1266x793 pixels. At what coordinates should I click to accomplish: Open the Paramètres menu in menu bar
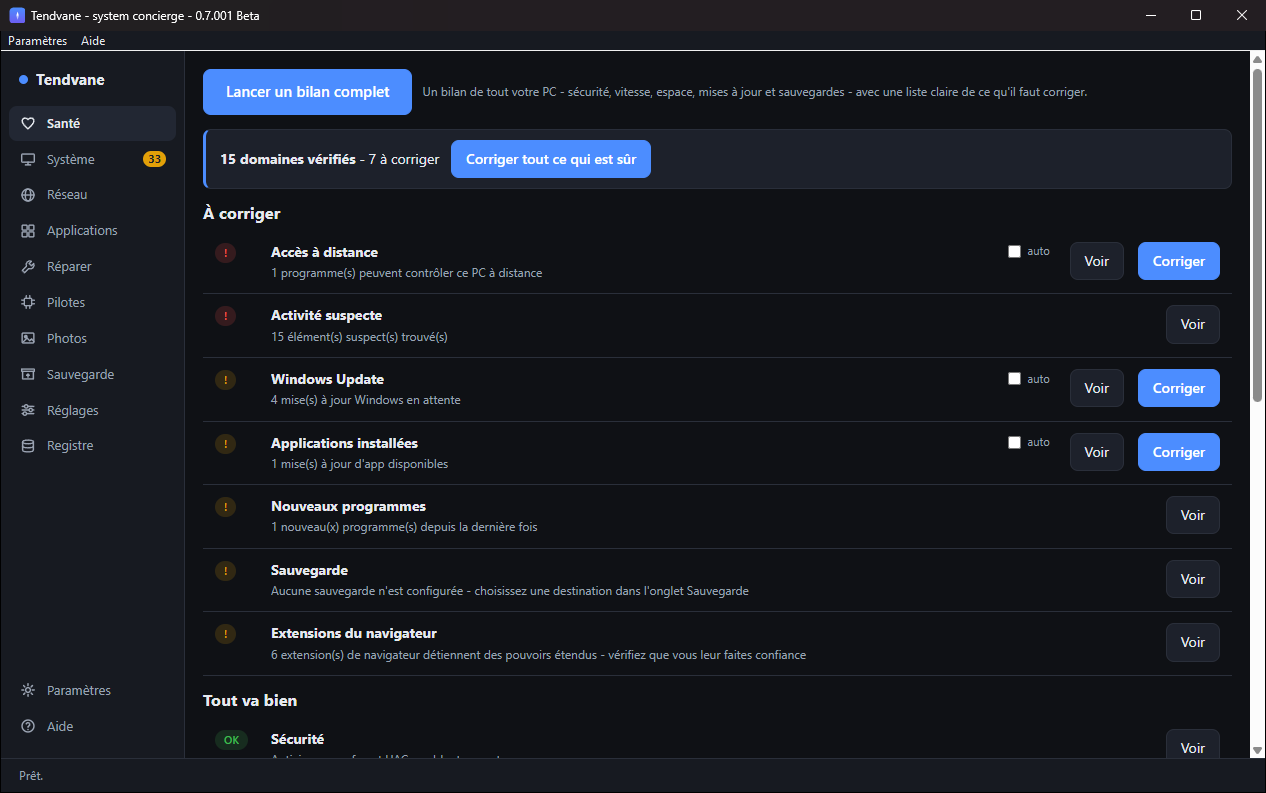(37, 41)
